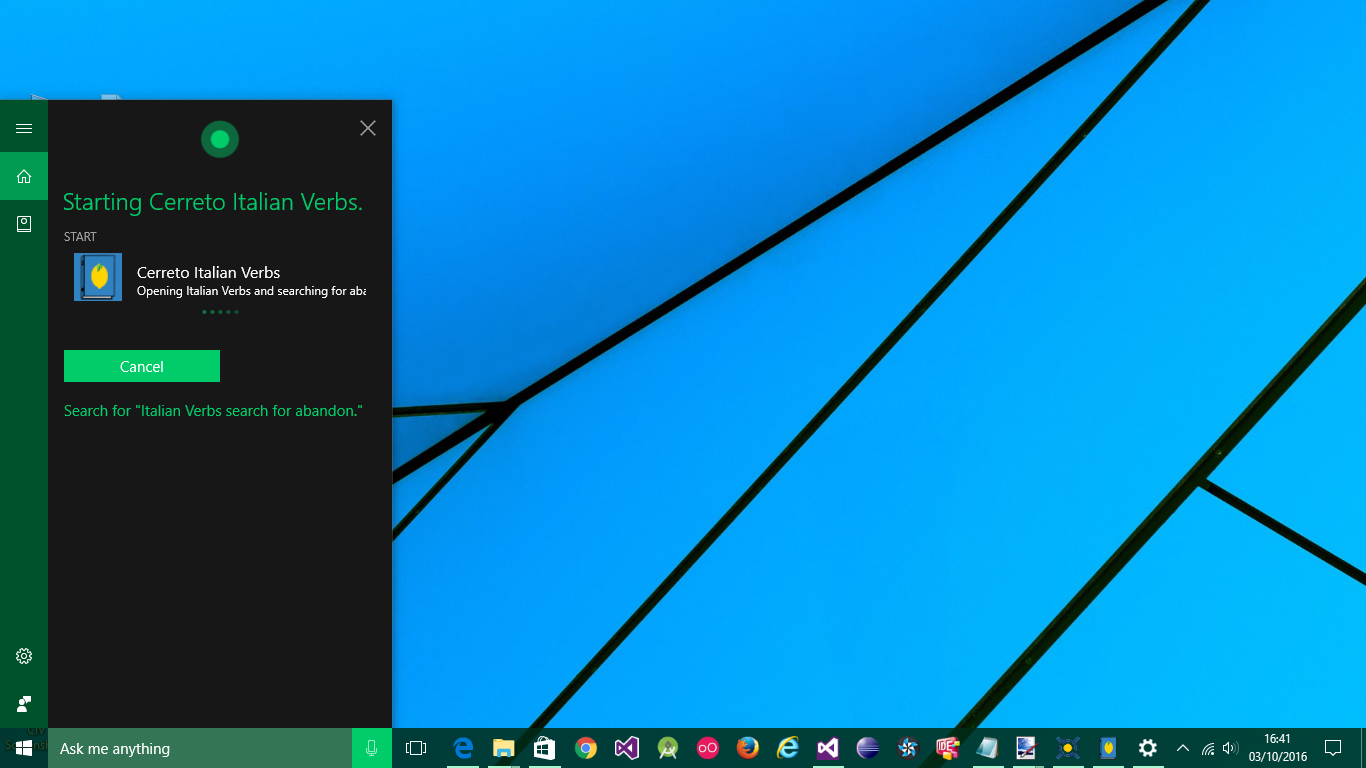The width and height of the screenshot is (1366, 768).
Task: Open the Cortana Notebook
Action: click(x=24, y=224)
